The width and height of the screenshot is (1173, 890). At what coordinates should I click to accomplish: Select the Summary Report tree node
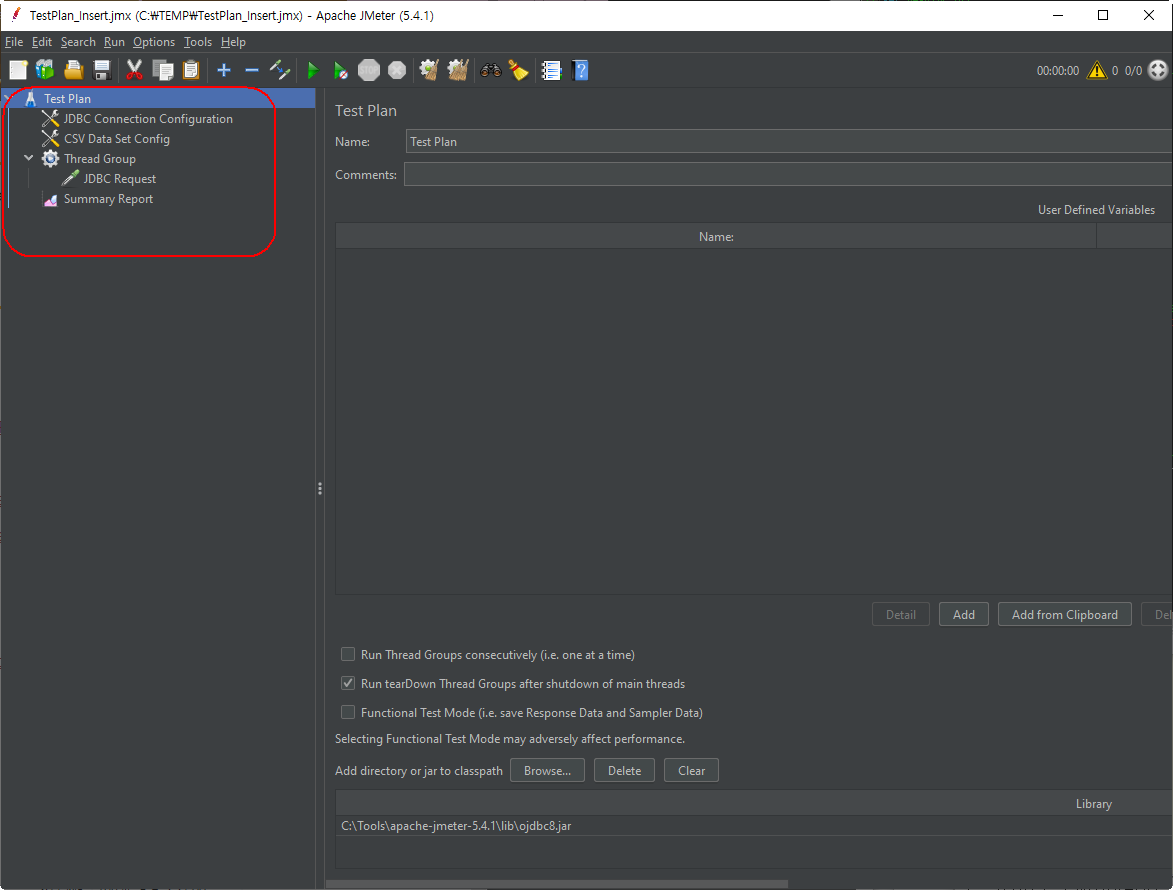tap(108, 199)
